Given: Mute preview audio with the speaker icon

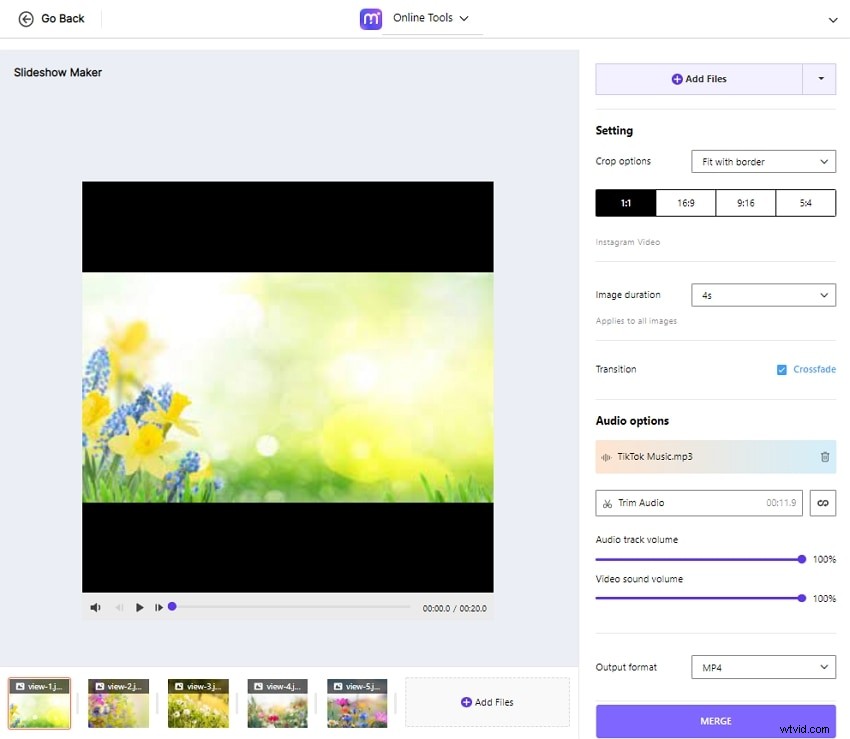Looking at the screenshot, I should (95, 607).
